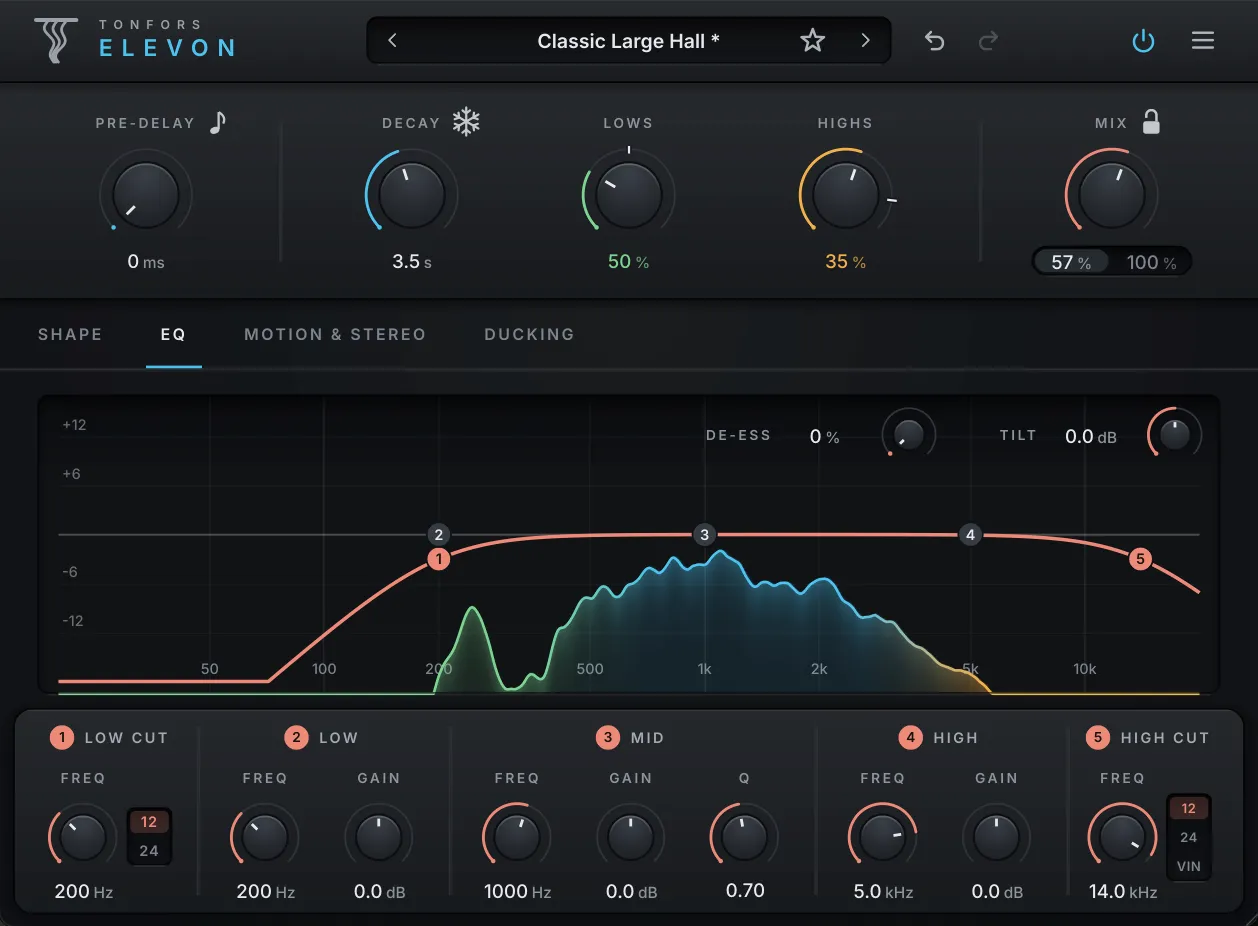Click the Low band gain knob
1258x926 pixels.
379,837
